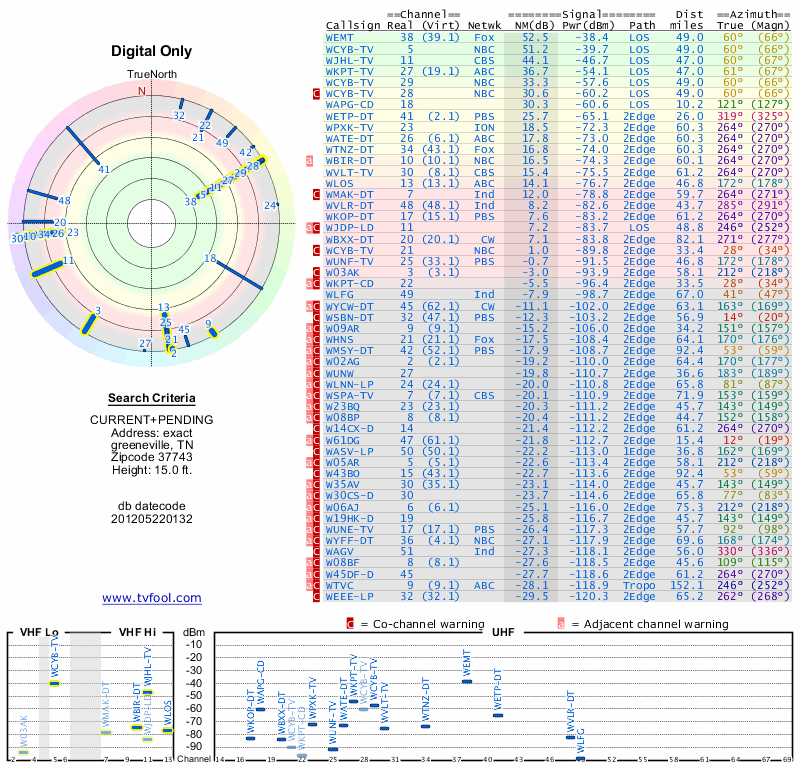Select the WEMT signal bar in the UHF chart
Image resolution: width=800 pixels, height=768 pixels.
pos(467,681)
